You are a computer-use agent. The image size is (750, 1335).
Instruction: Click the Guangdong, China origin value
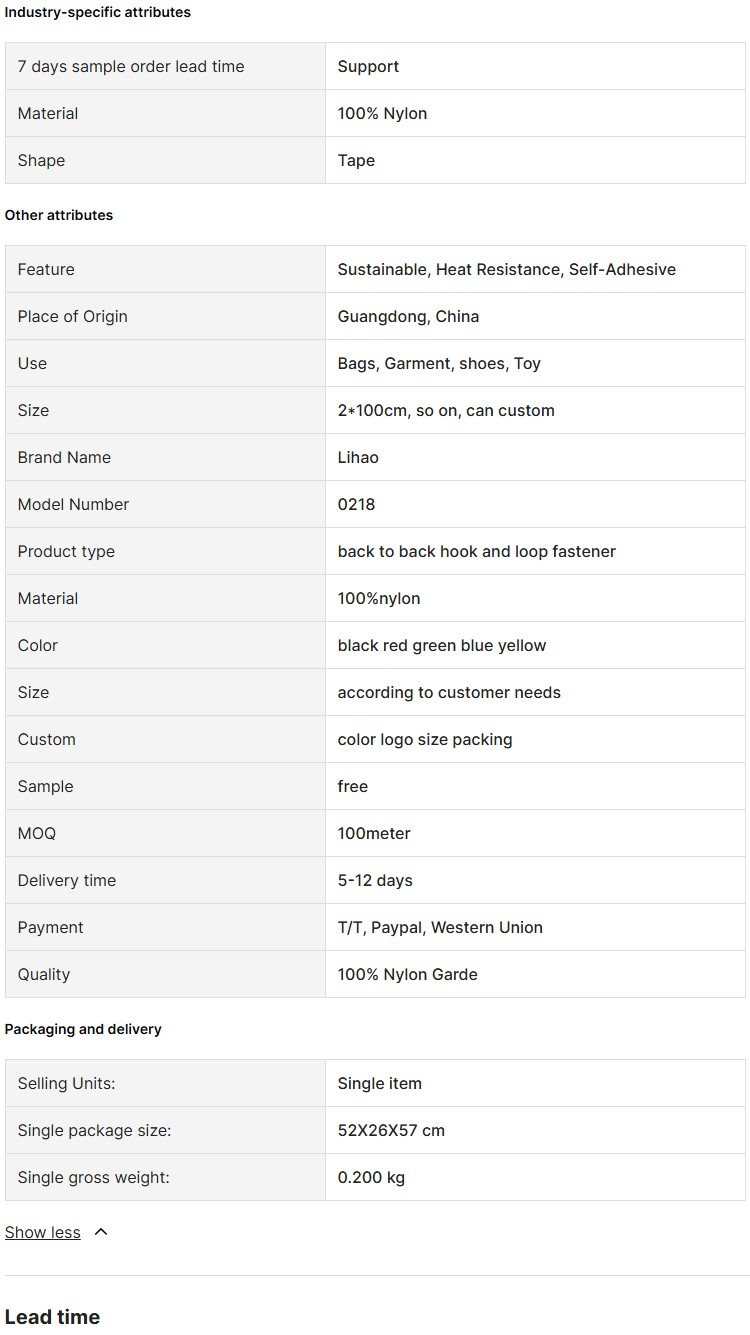pyautogui.click(x=408, y=316)
